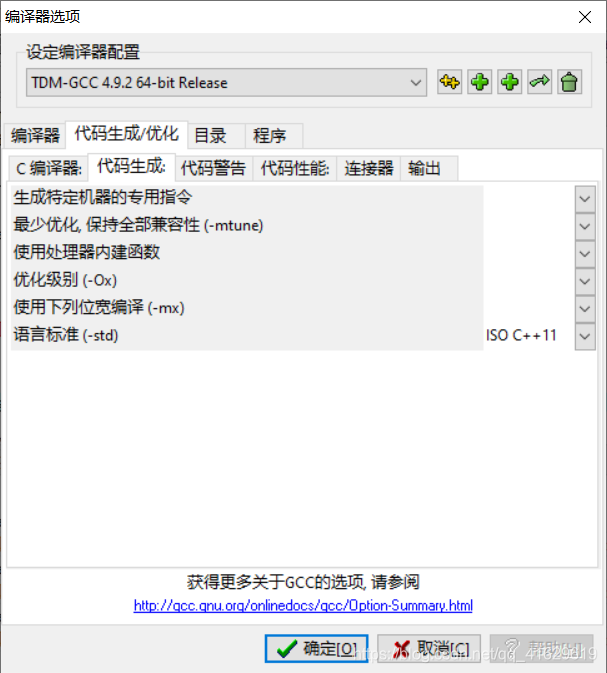This screenshot has height=673, width=607.
Task: Switch to the 编译器 tab
Action: pyautogui.click(x=35, y=136)
